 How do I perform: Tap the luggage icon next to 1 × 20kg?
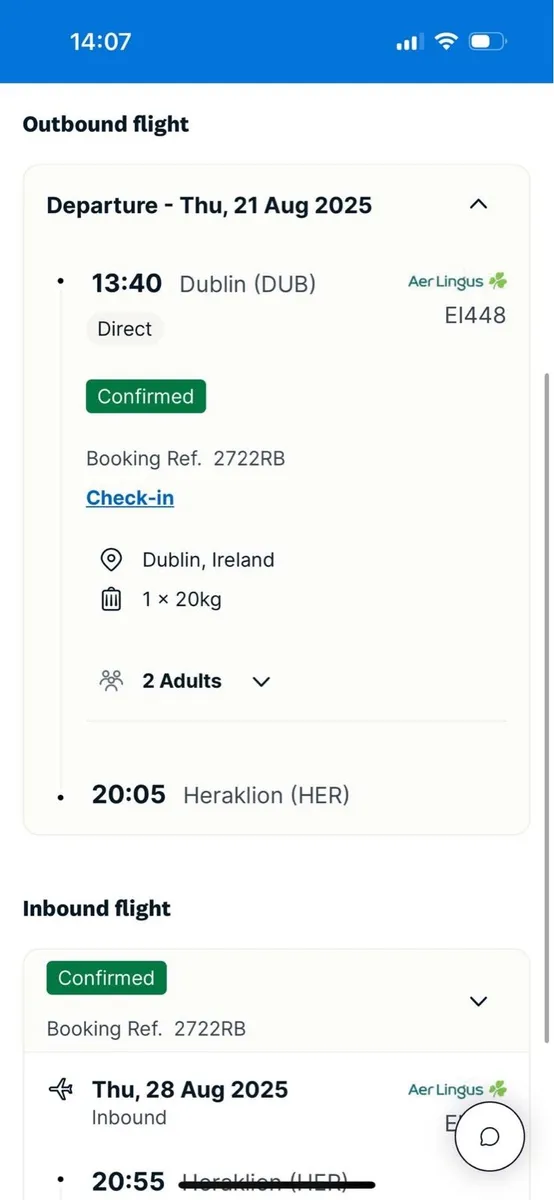(111, 600)
